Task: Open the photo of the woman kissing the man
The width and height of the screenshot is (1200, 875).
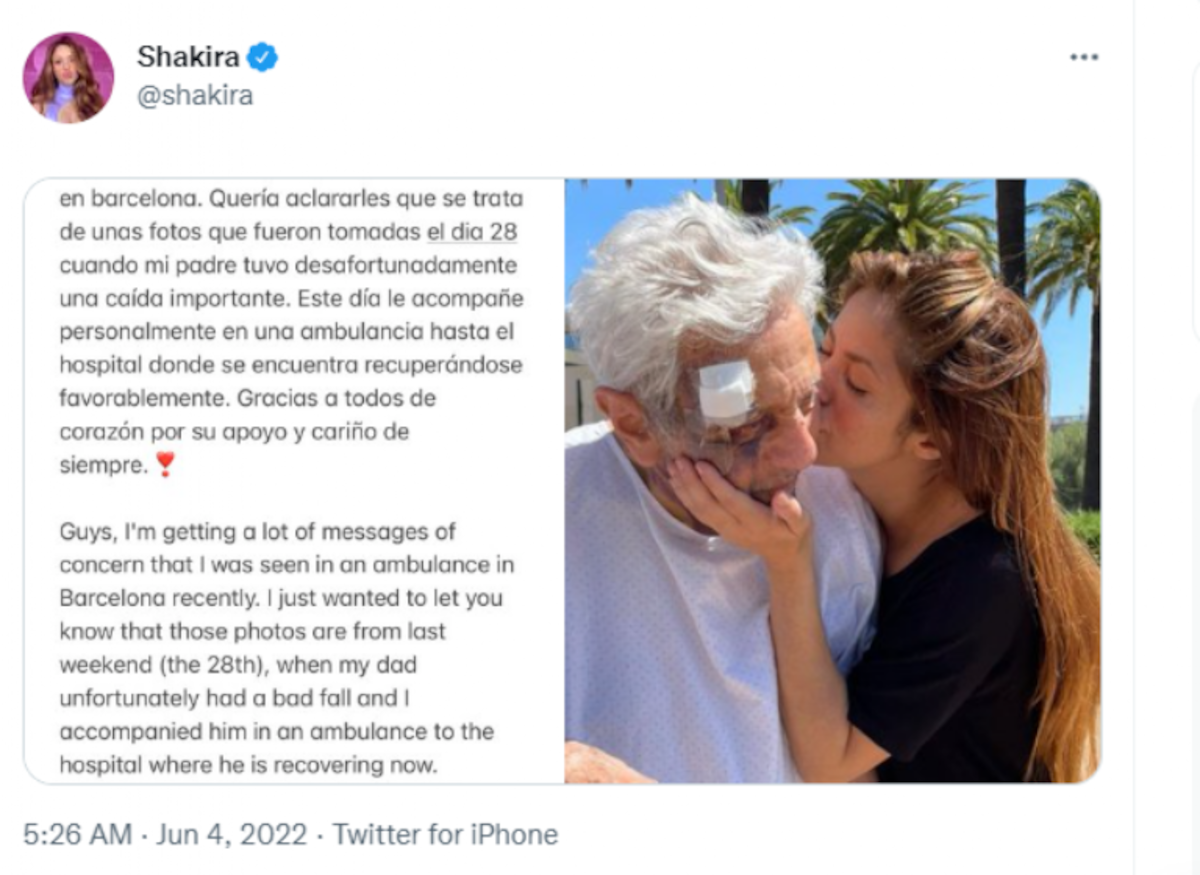Action: [832, 480]
